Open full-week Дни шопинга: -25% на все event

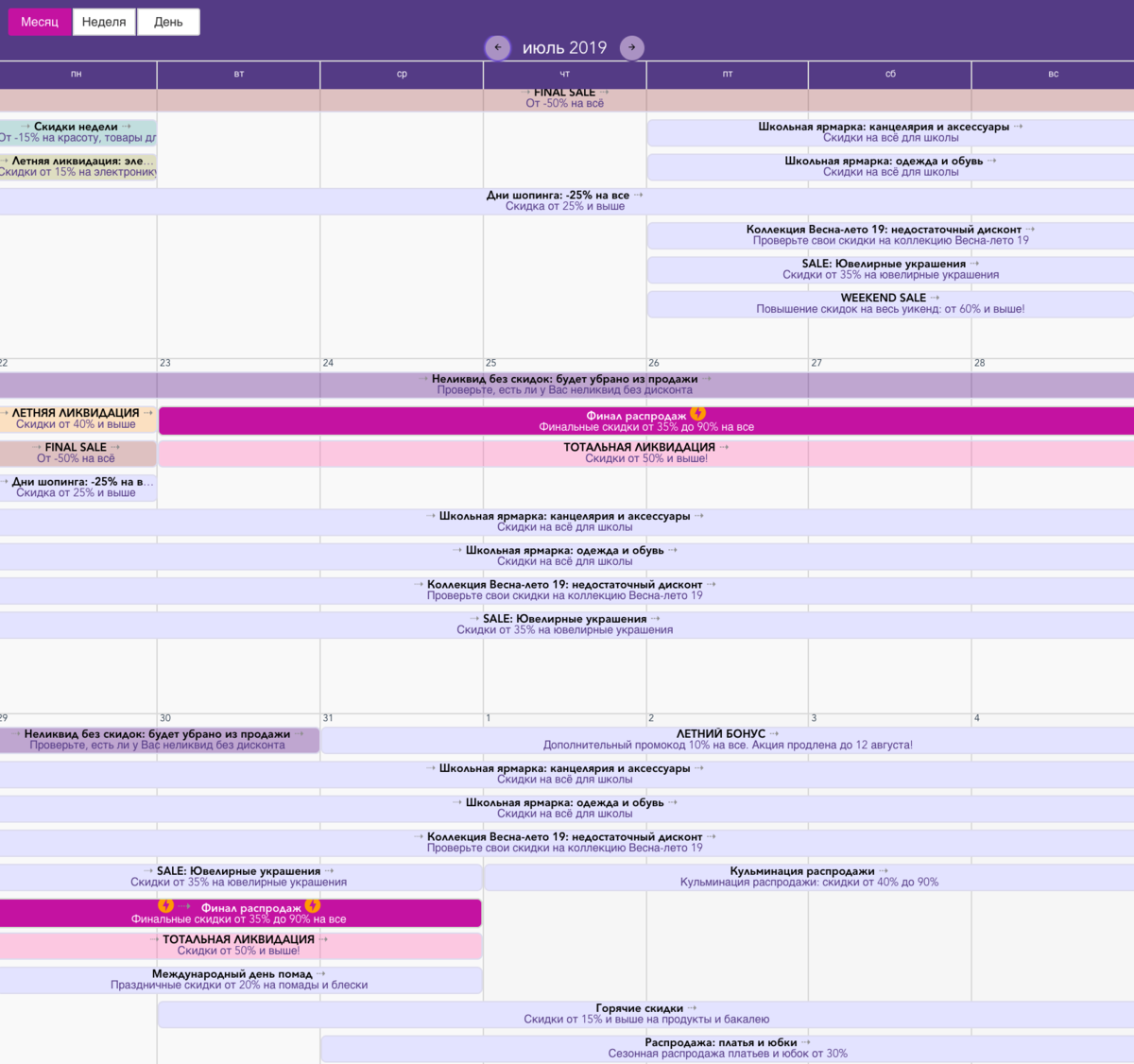565,200
